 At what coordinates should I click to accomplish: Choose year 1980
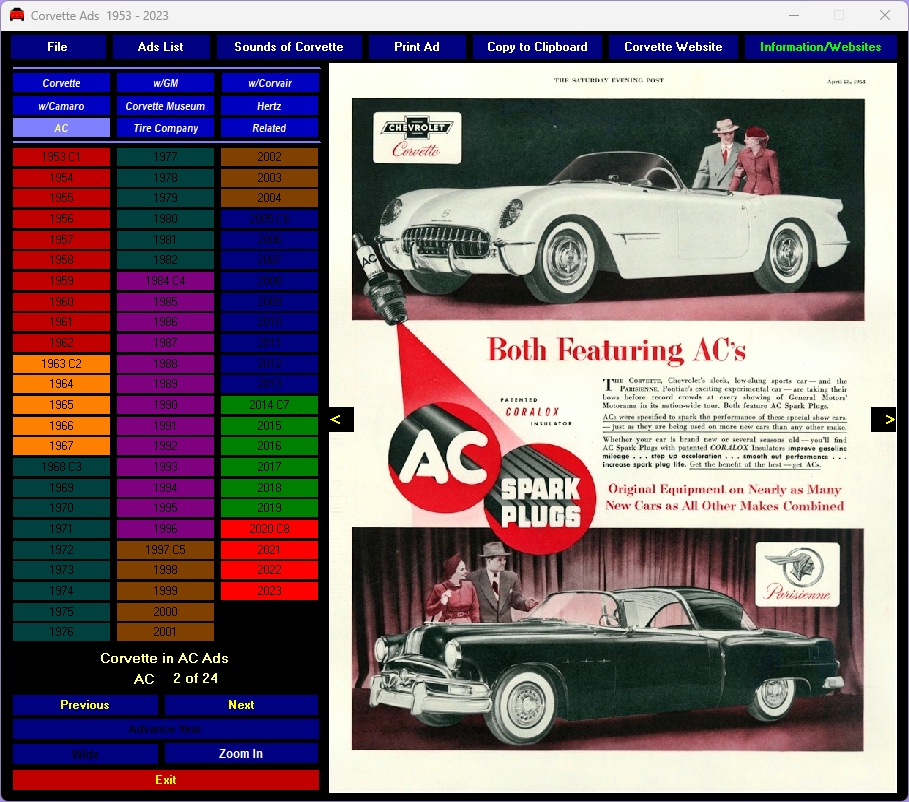point(165,219)
